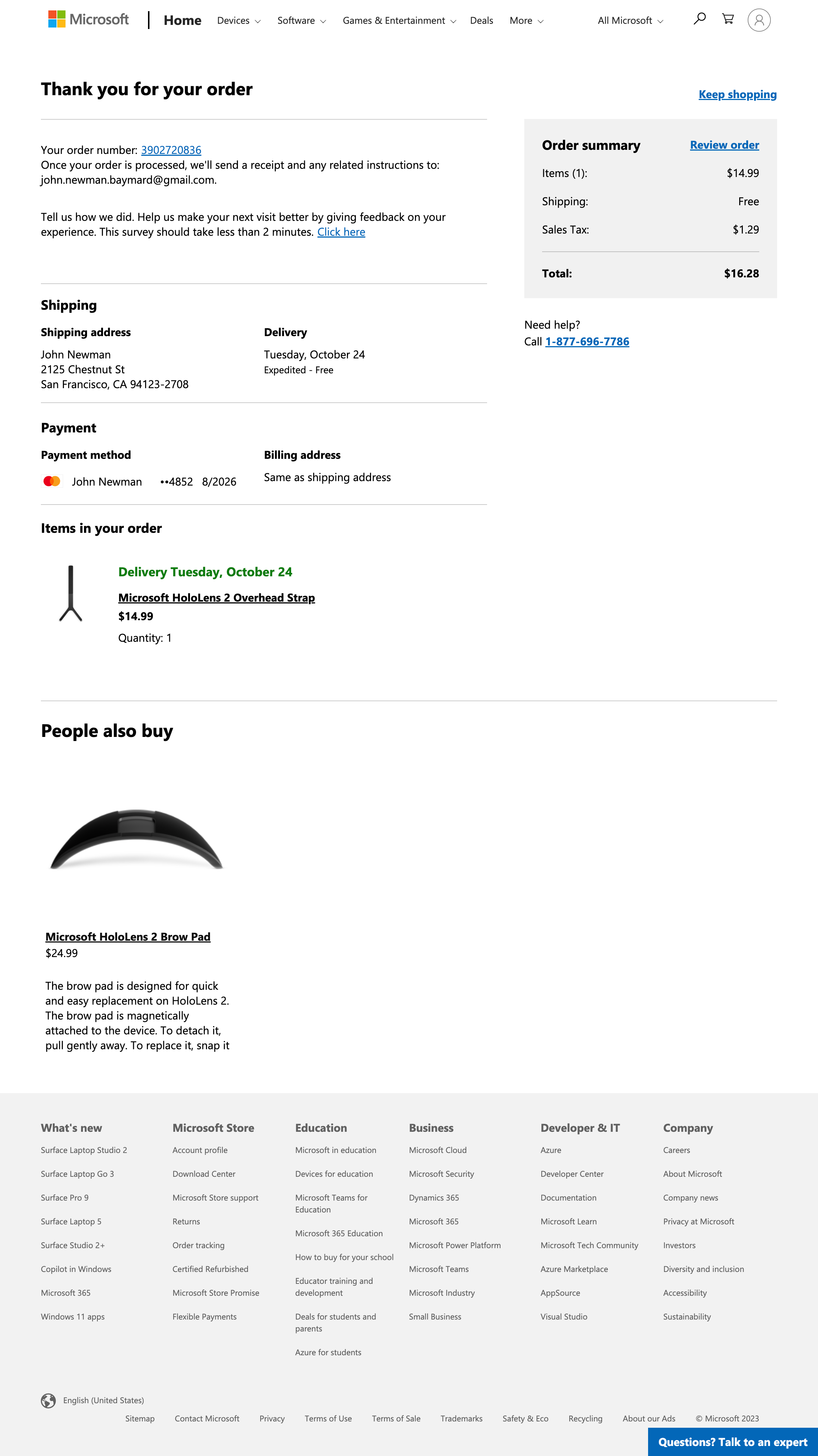
Task: Click the globe language icon
Action: click(x=48, y=1400)
